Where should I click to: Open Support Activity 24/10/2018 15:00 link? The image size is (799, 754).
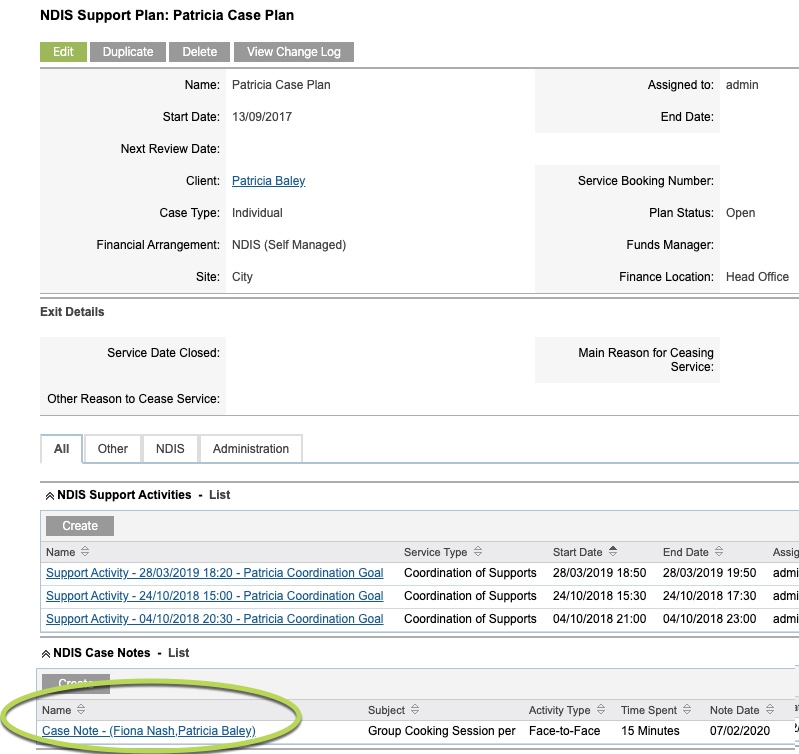click(215, 596)
